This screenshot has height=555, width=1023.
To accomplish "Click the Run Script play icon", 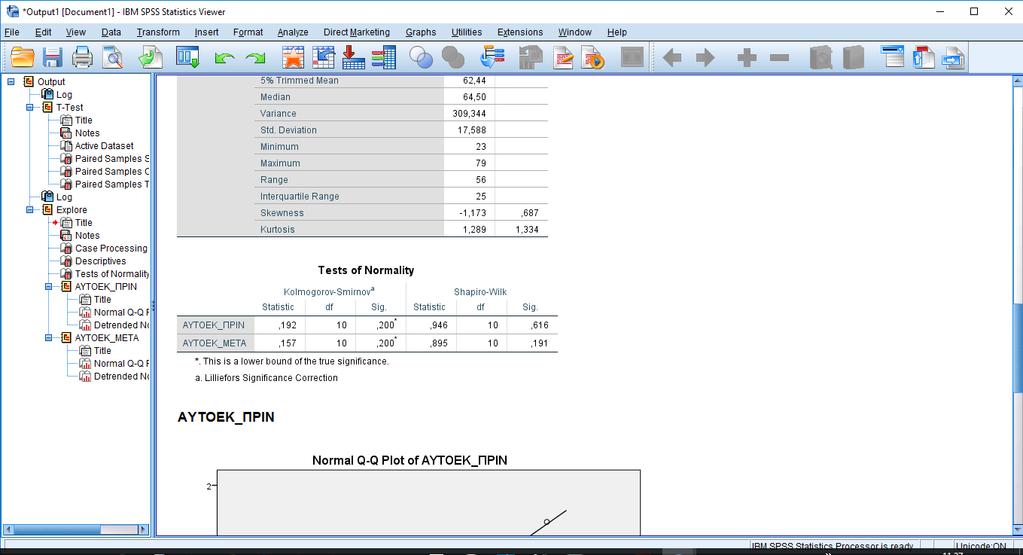I will [x=593, y=58].
